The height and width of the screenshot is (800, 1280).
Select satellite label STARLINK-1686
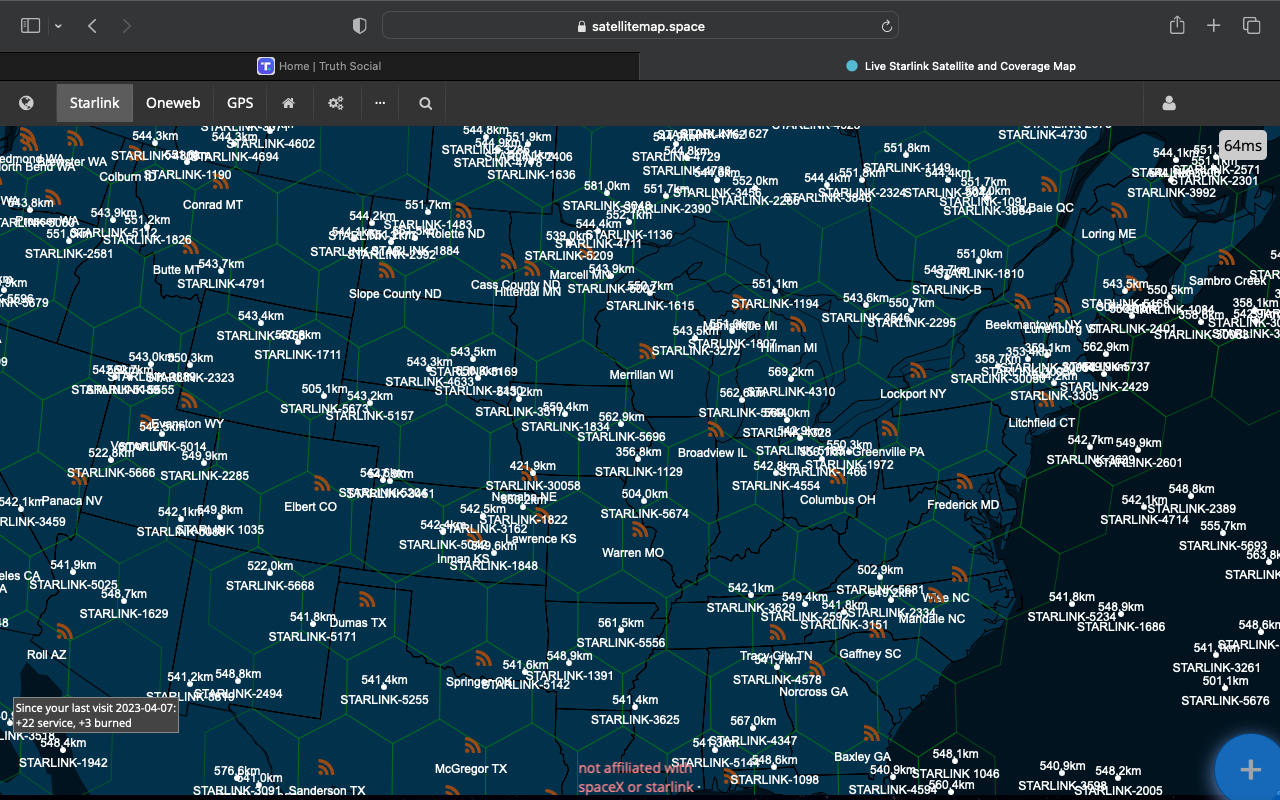click(1121, 627)
